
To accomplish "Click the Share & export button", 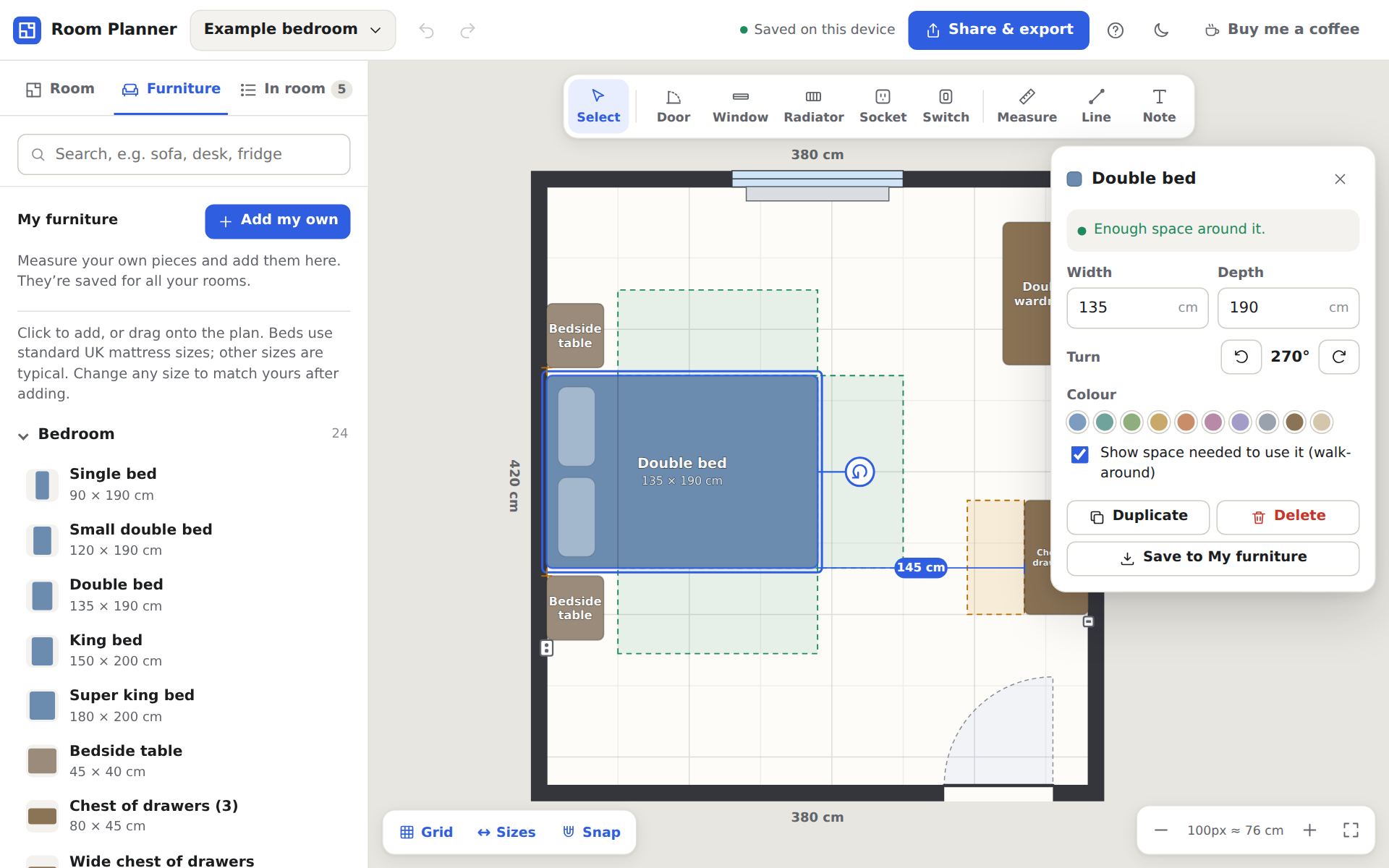I will point(998,30).
